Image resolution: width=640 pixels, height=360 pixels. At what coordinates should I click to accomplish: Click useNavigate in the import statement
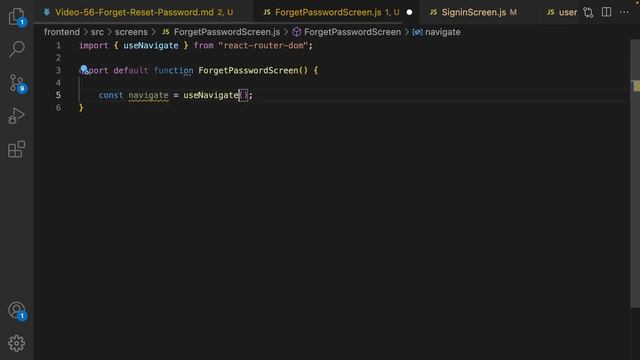151,45
